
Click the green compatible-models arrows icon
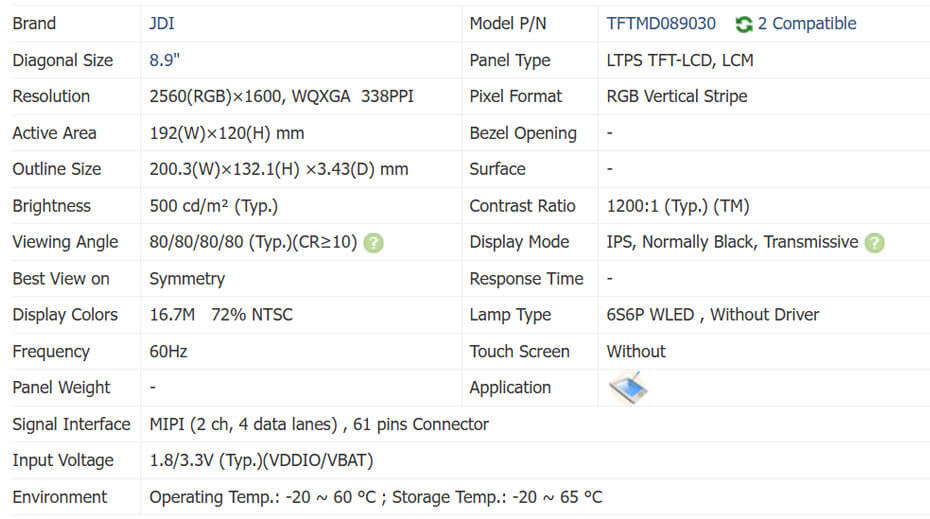pyautogui.click(x=743, y=24)
